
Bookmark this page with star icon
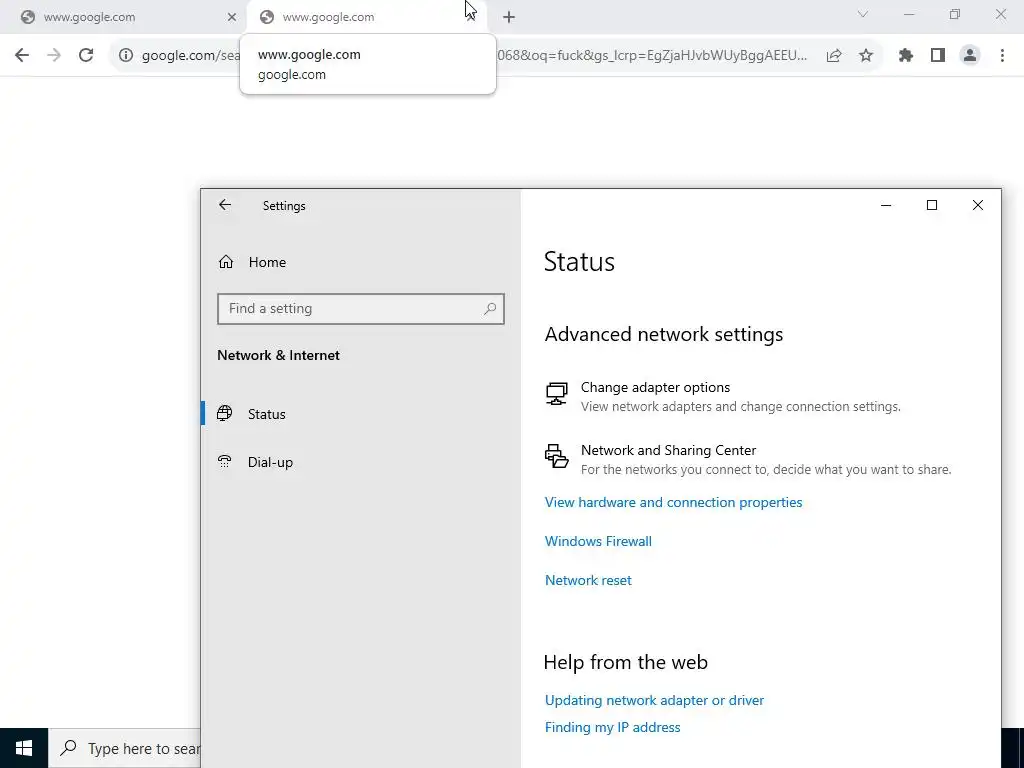tap(866, 56)
